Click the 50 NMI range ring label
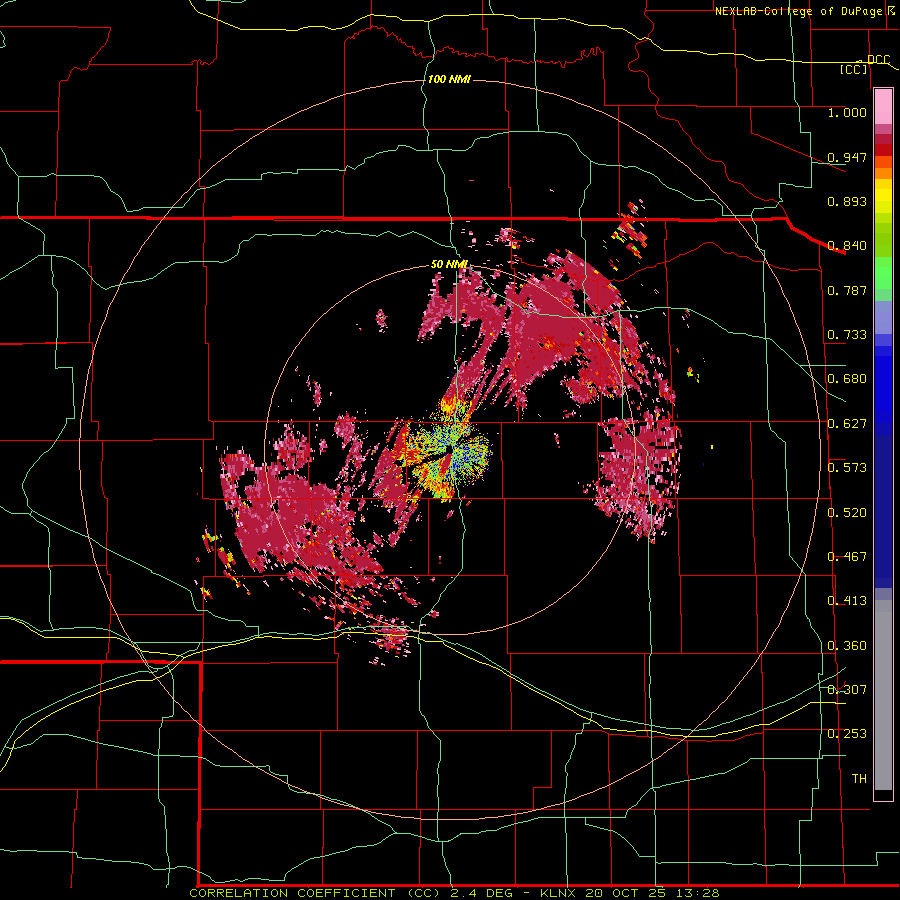Viewport: 900px width, 900px height. [x=449, y=264]
